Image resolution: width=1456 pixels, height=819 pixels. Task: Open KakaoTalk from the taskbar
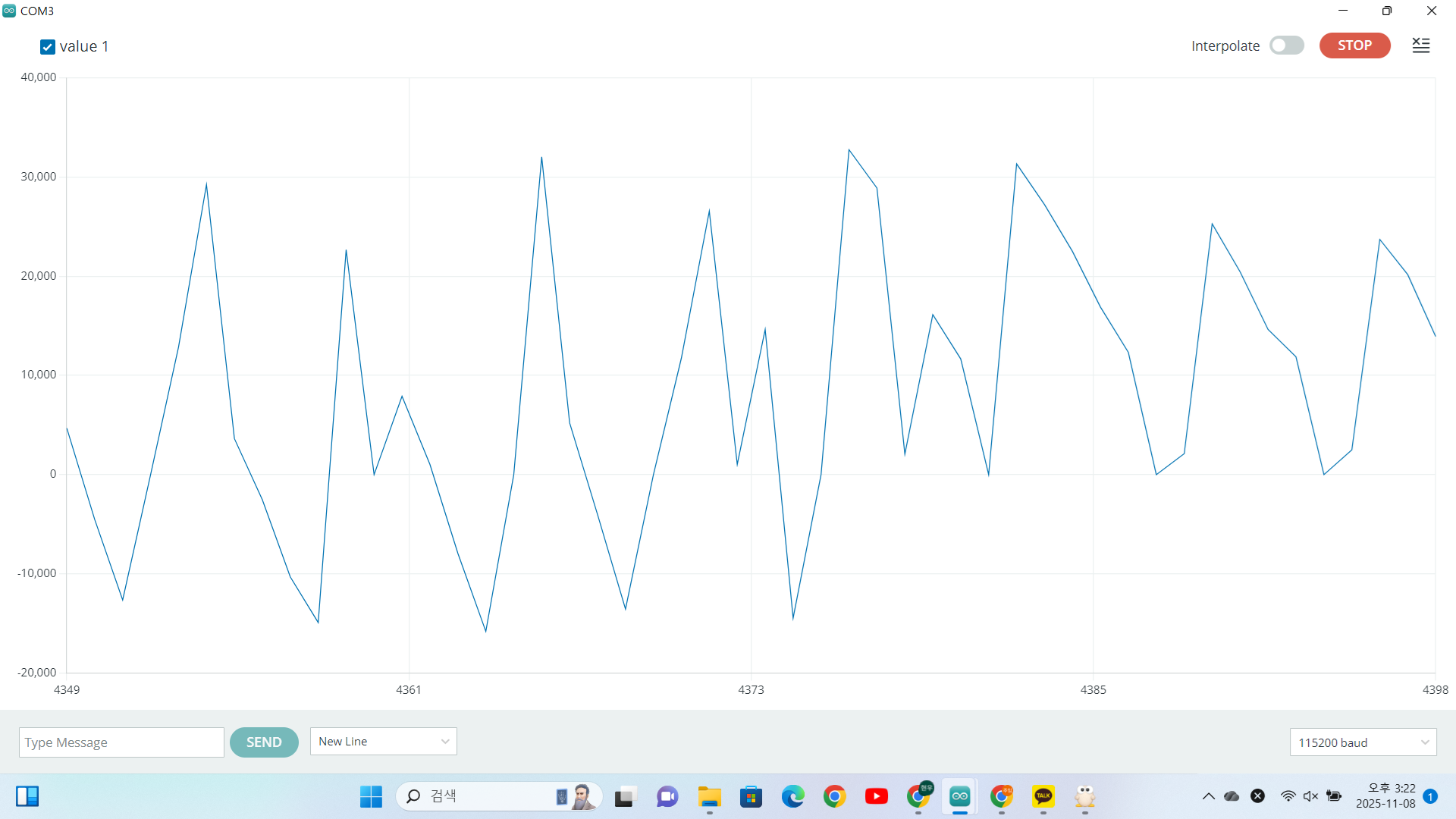1043,796
